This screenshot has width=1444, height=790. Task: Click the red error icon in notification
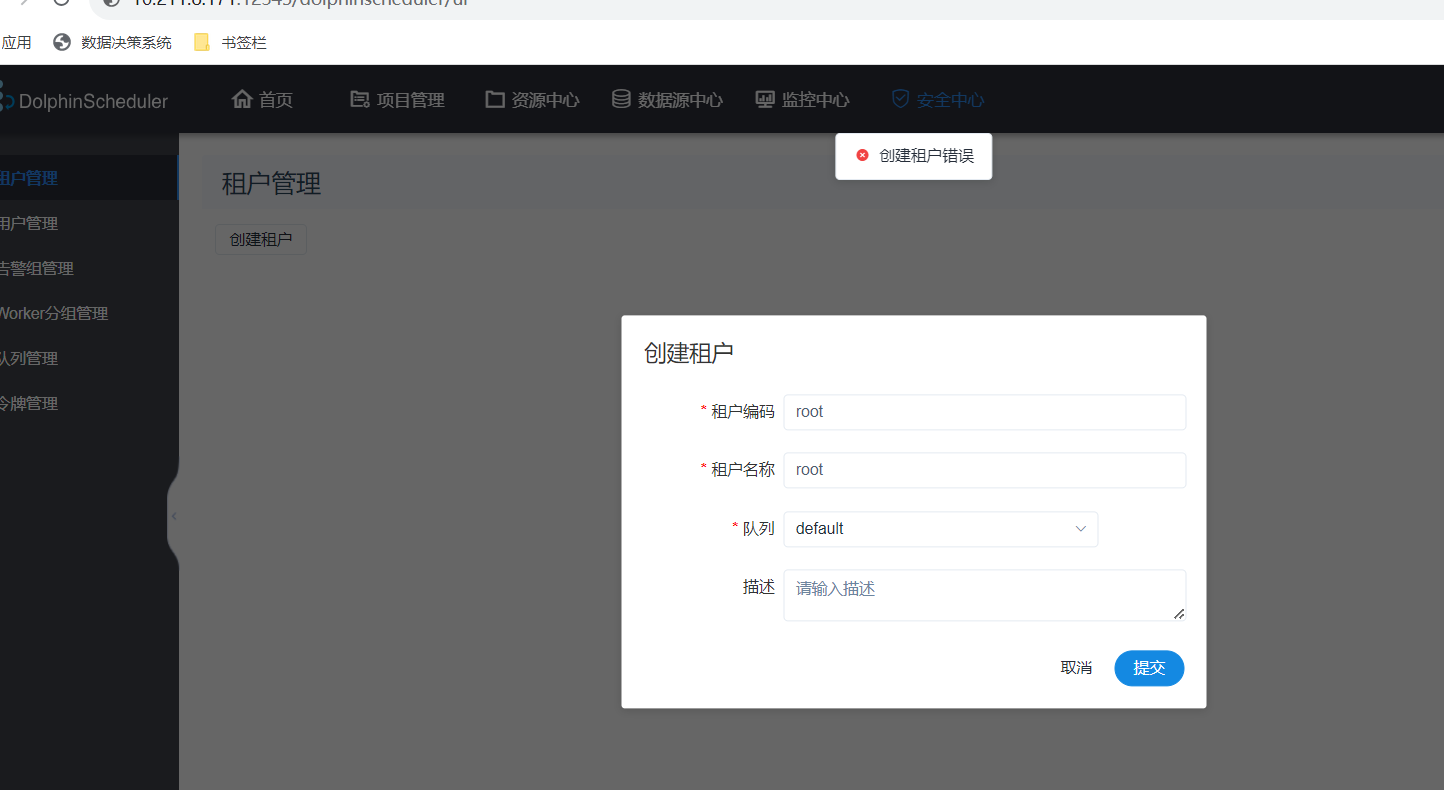click(863, 156)
